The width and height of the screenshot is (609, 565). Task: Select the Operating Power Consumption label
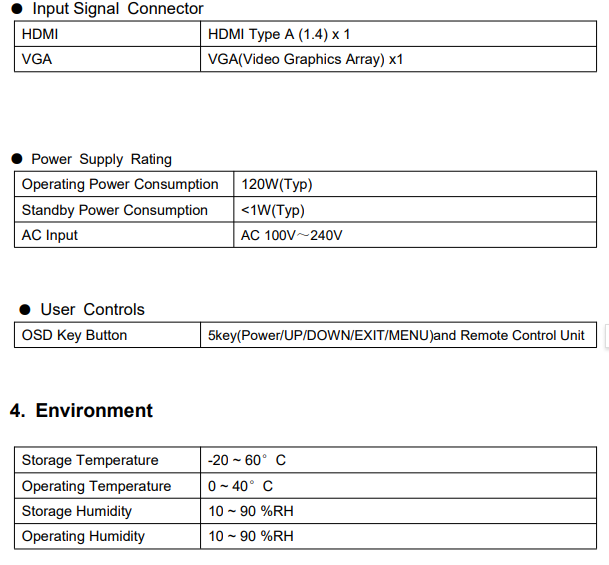click(x=119, y=184)
